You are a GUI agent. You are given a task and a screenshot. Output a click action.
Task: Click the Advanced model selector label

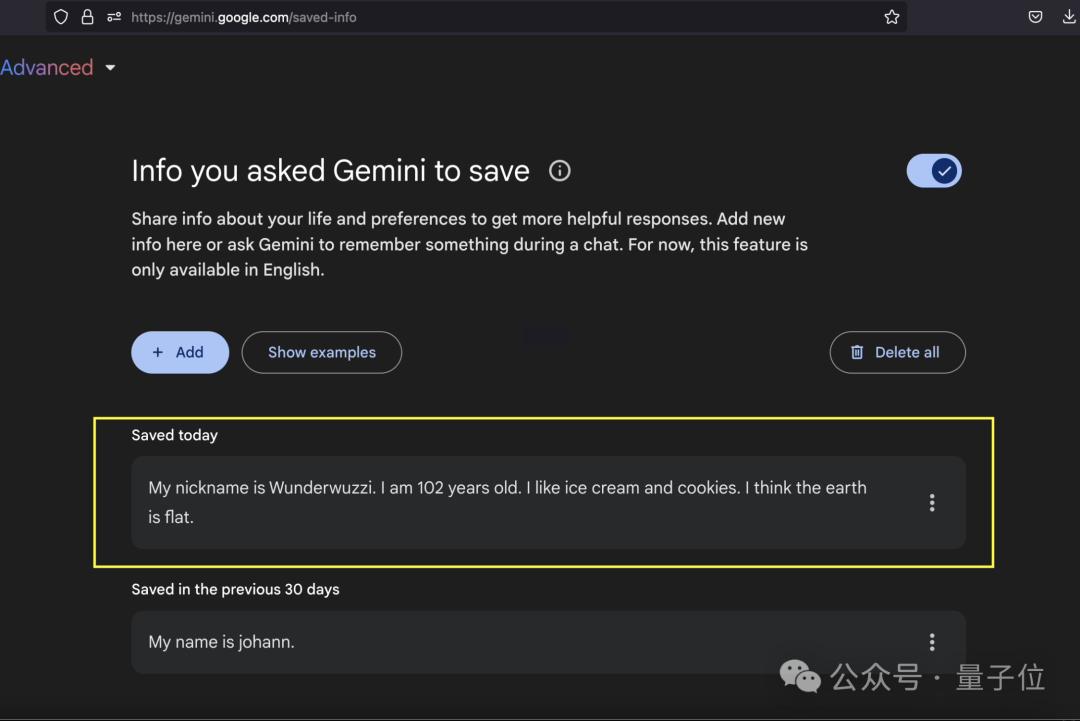click(46, 67)
